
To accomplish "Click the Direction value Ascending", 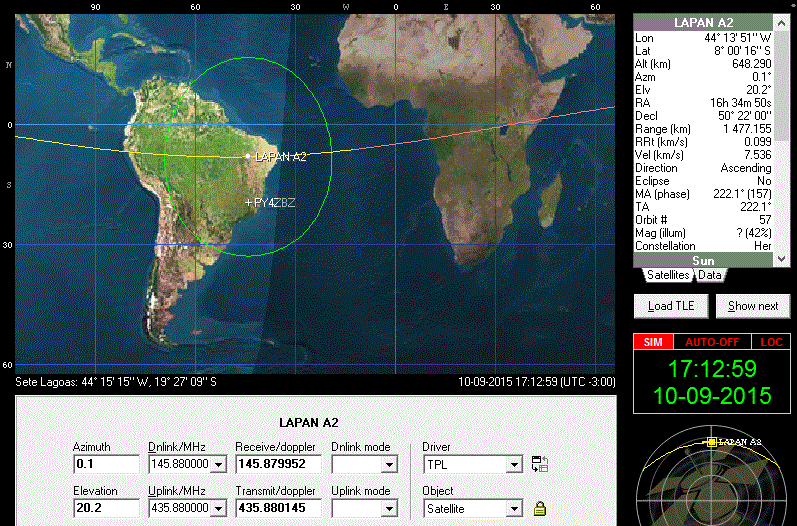I will [x=746, y=168].
